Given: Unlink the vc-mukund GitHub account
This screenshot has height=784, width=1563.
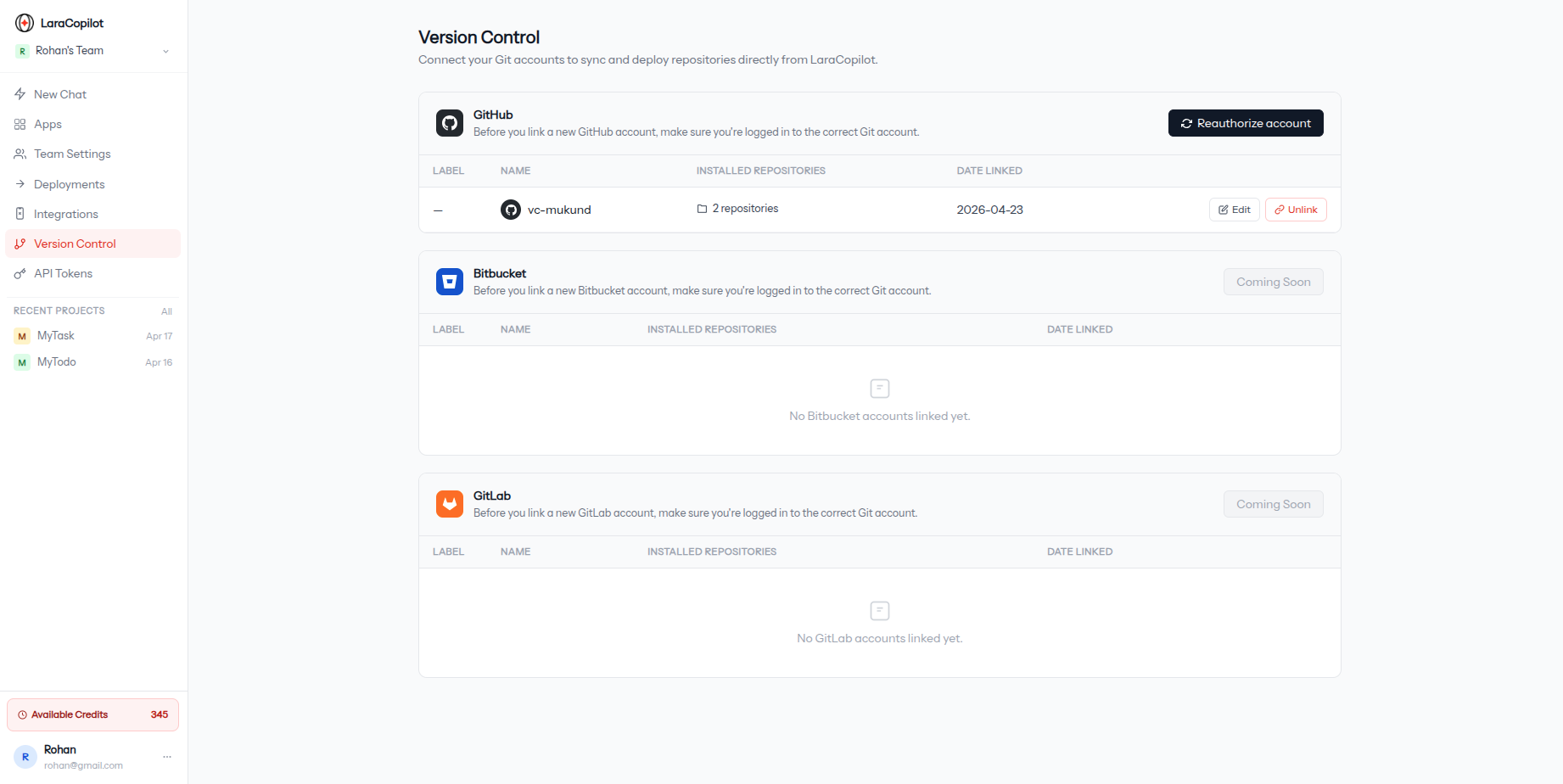Looking at the screenshot, I should [1295, 209].
